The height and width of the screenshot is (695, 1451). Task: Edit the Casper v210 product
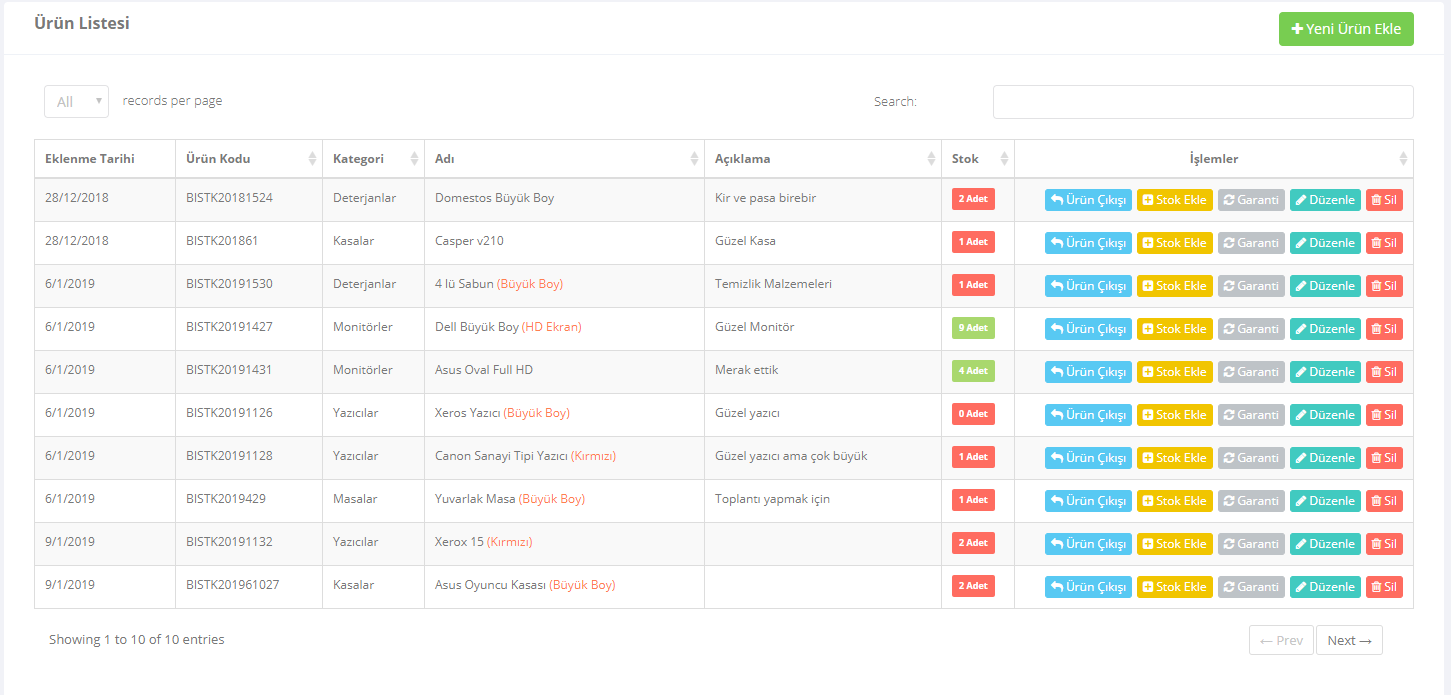(1325, 243)
